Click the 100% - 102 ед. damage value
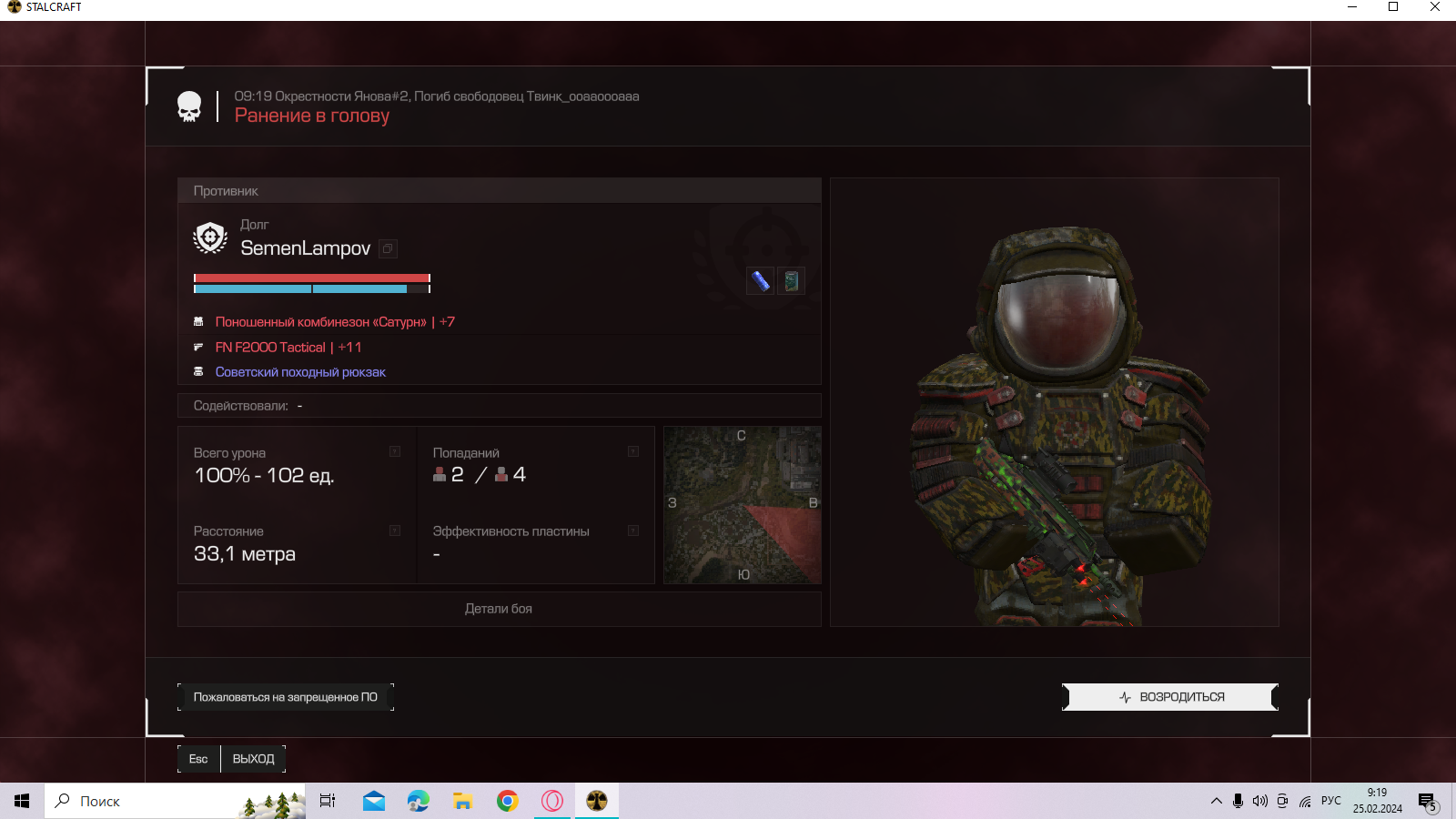Screen dimensions: 1456x819 264,475
